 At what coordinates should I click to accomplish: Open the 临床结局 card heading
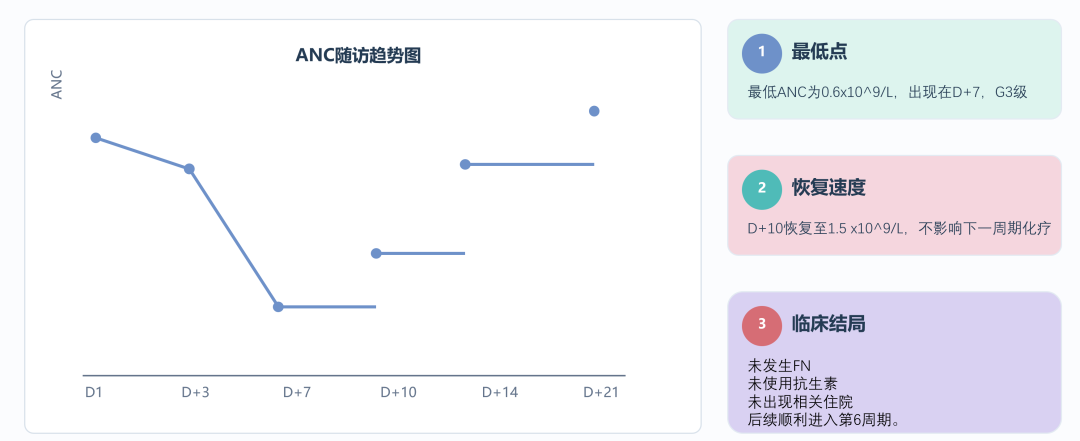829,324
